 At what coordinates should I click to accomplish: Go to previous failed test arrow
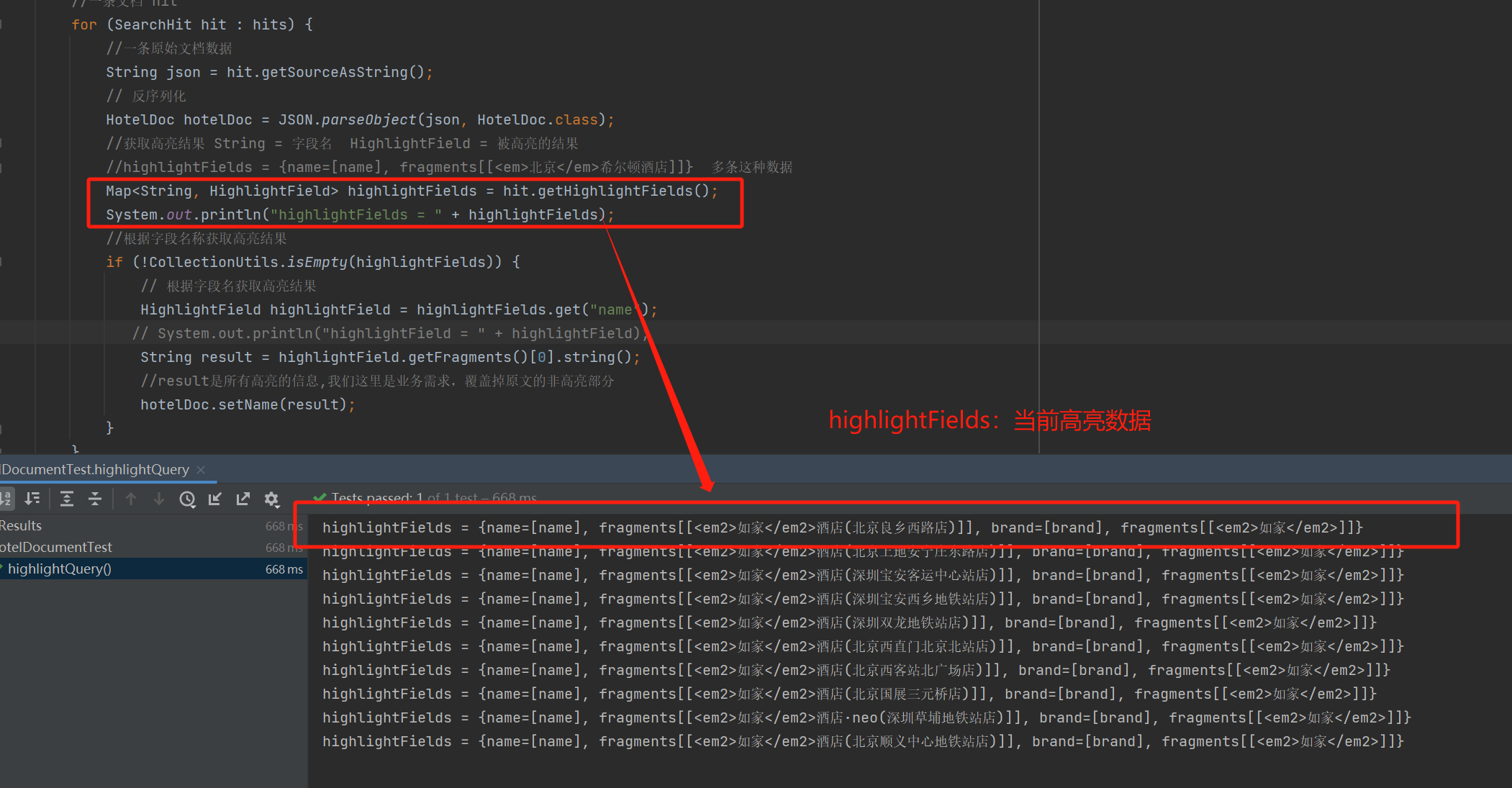point(131,499)
